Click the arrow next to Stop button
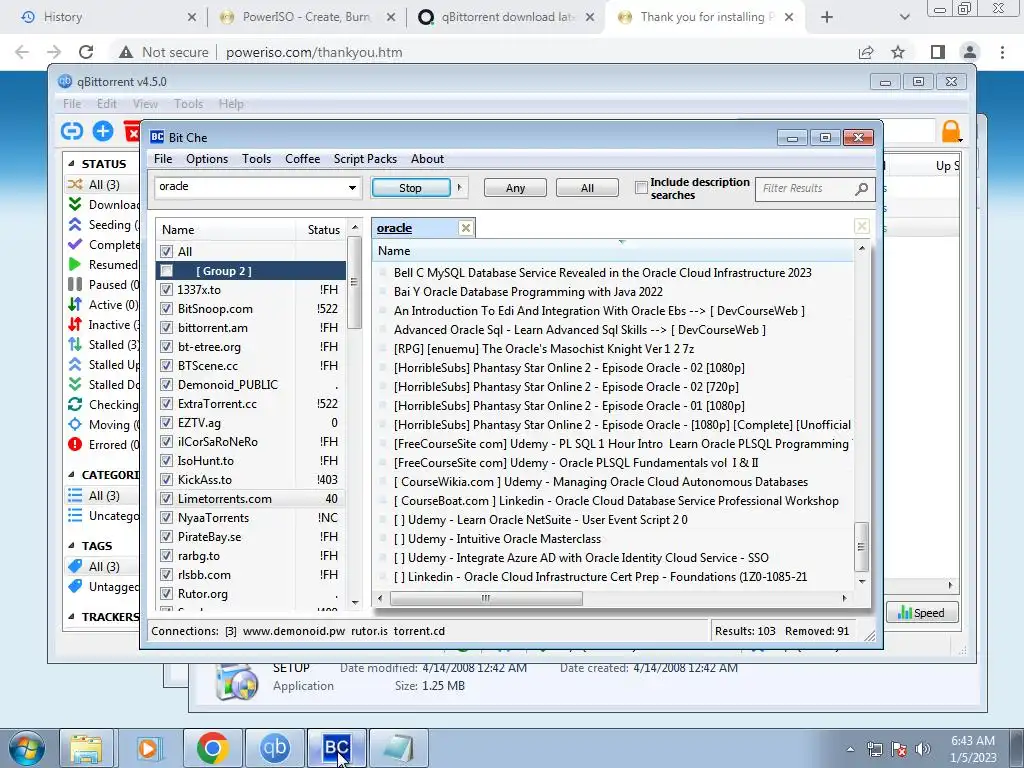 [460, 187]
